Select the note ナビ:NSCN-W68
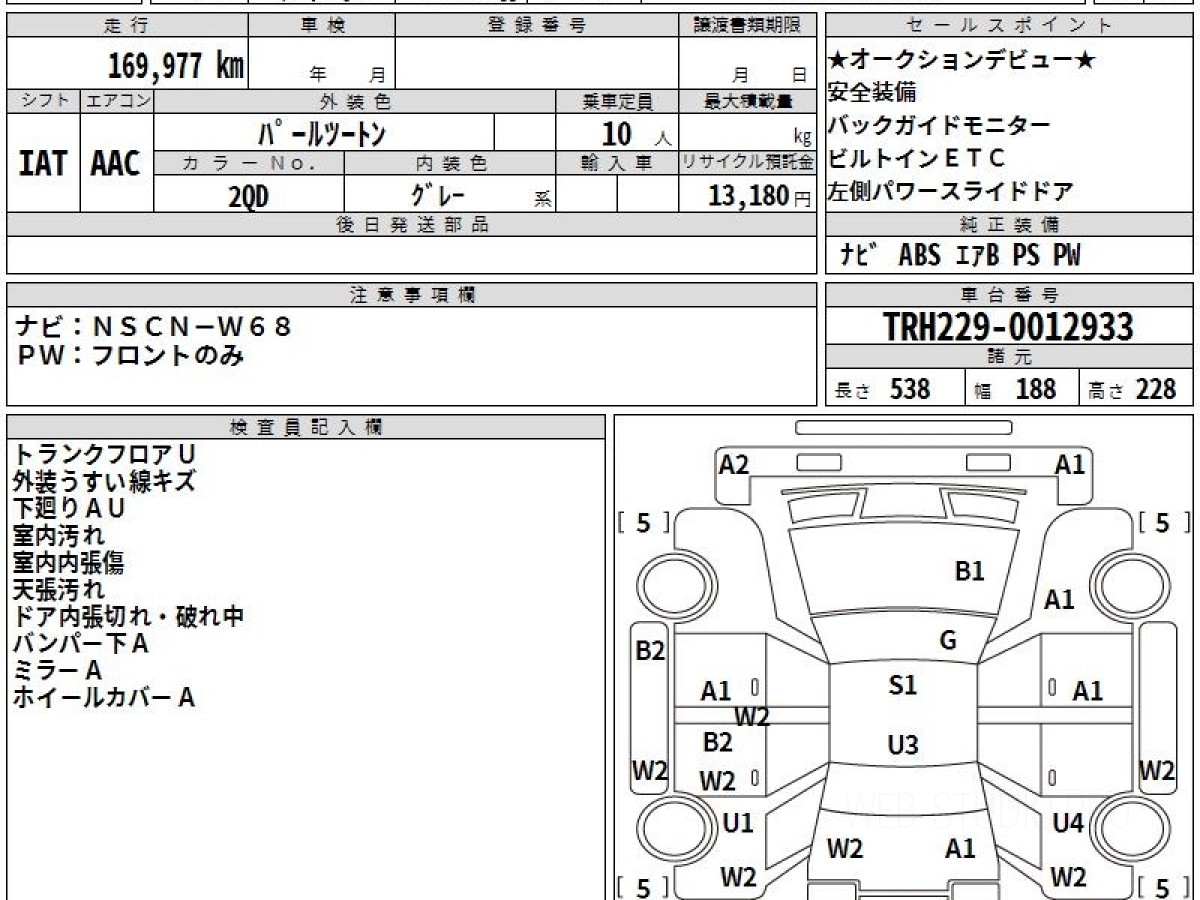The image size is (1200, 900). coord(156,326)
